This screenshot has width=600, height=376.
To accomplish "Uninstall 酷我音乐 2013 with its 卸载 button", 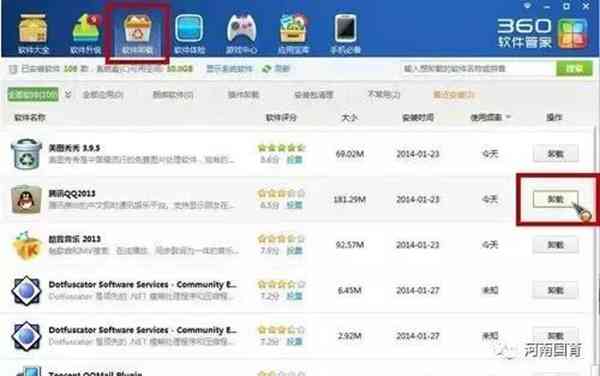I will 555,245.
